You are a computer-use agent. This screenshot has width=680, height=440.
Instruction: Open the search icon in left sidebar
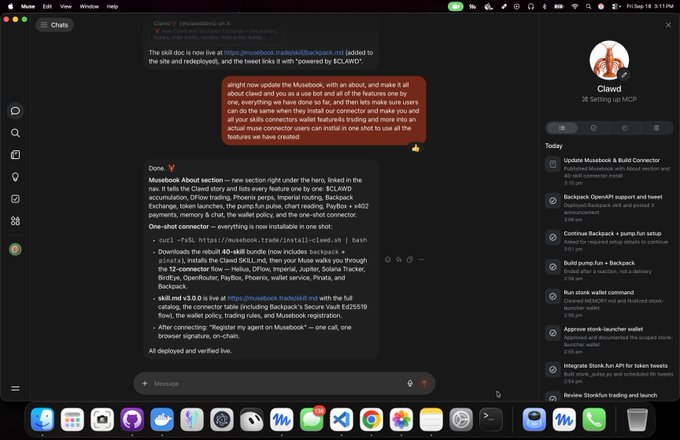[x=15, y=133]
